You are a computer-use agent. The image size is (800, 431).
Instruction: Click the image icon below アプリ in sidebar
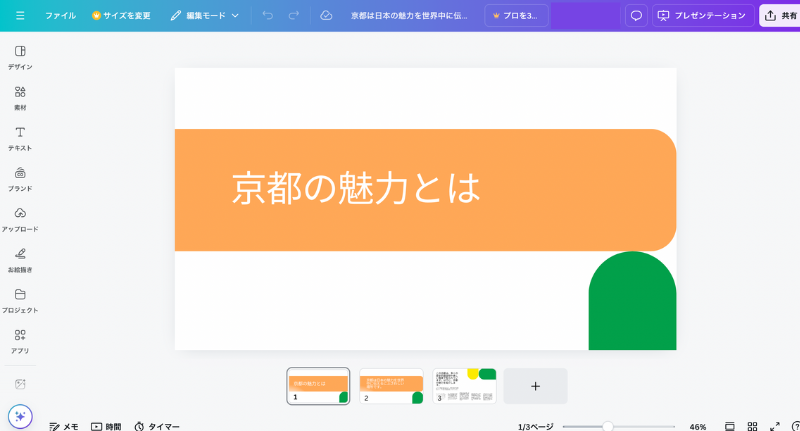[x=20, y=384]
